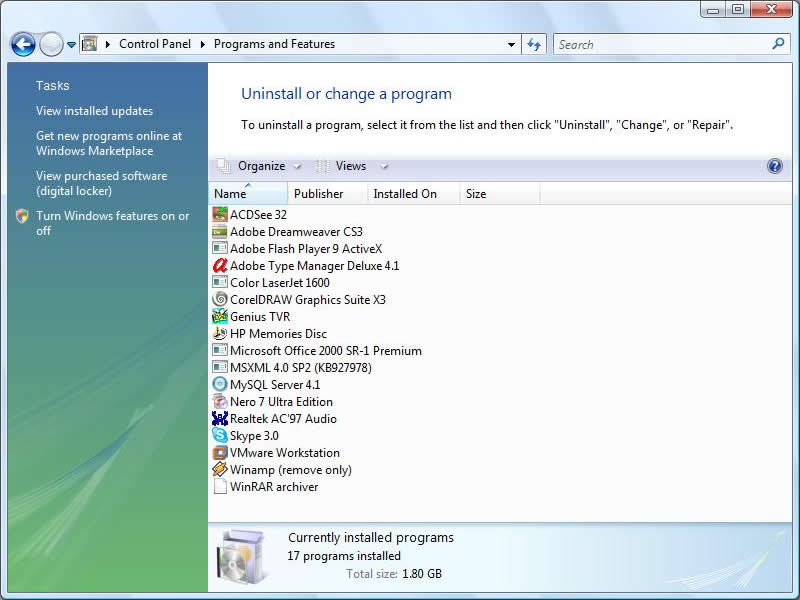Click the CorelDRAW Graphics Suite X3 icon

click(x=220, y=299)
